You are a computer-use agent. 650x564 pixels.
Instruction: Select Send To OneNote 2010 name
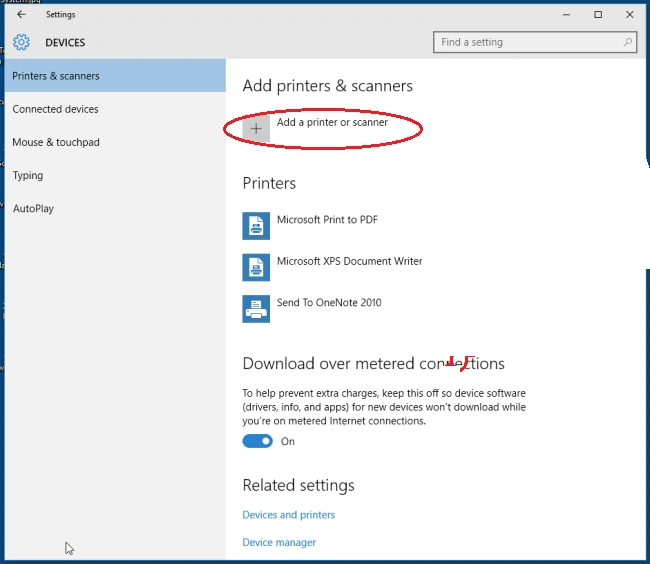[329, 303]
